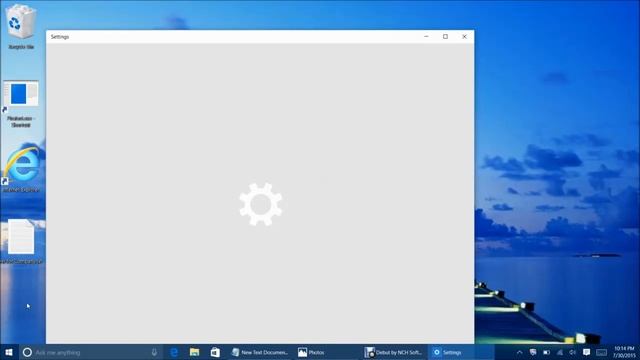
Task: Open the touch keyboard tray icon
Action: 601,352
